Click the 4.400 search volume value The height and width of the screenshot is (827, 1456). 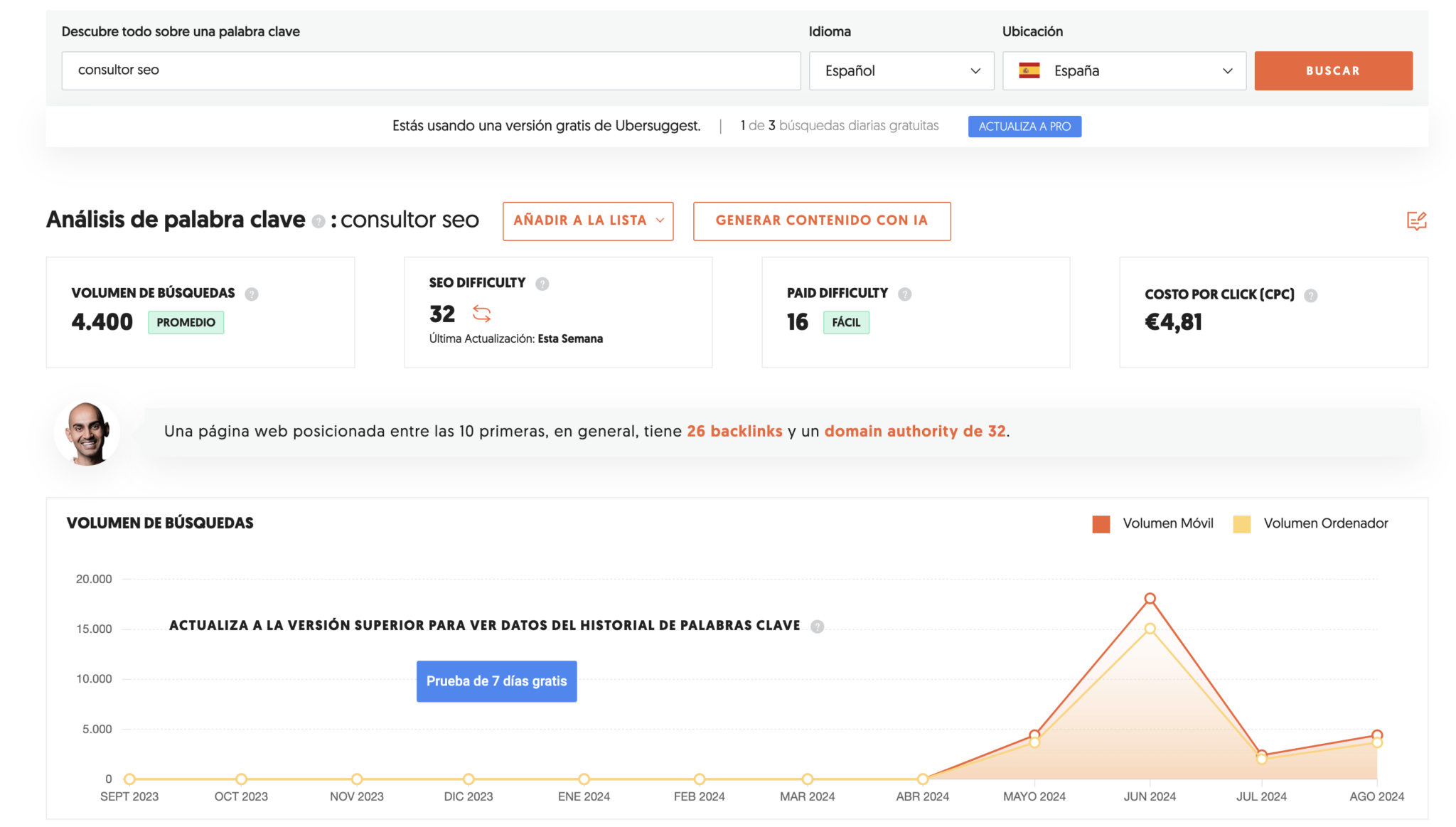pos(102,322)
